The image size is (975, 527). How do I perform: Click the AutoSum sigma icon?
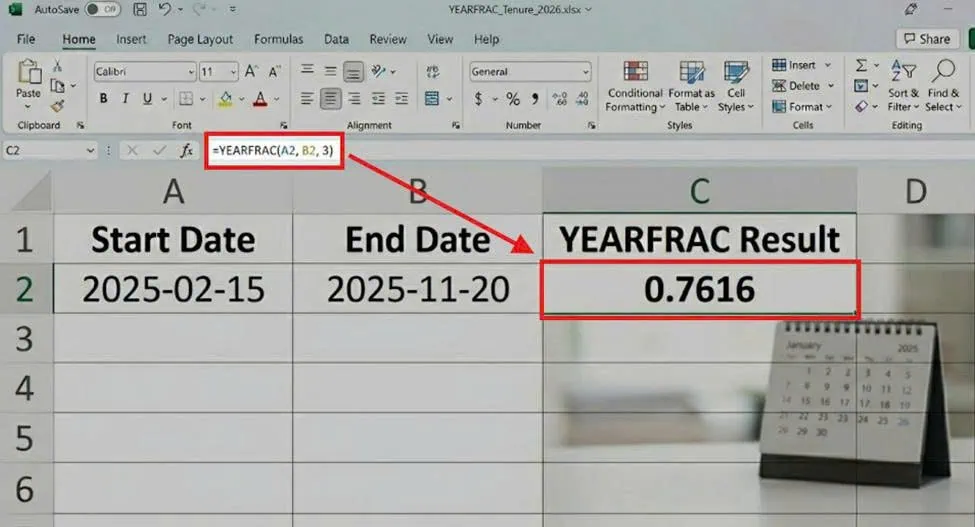861,65
